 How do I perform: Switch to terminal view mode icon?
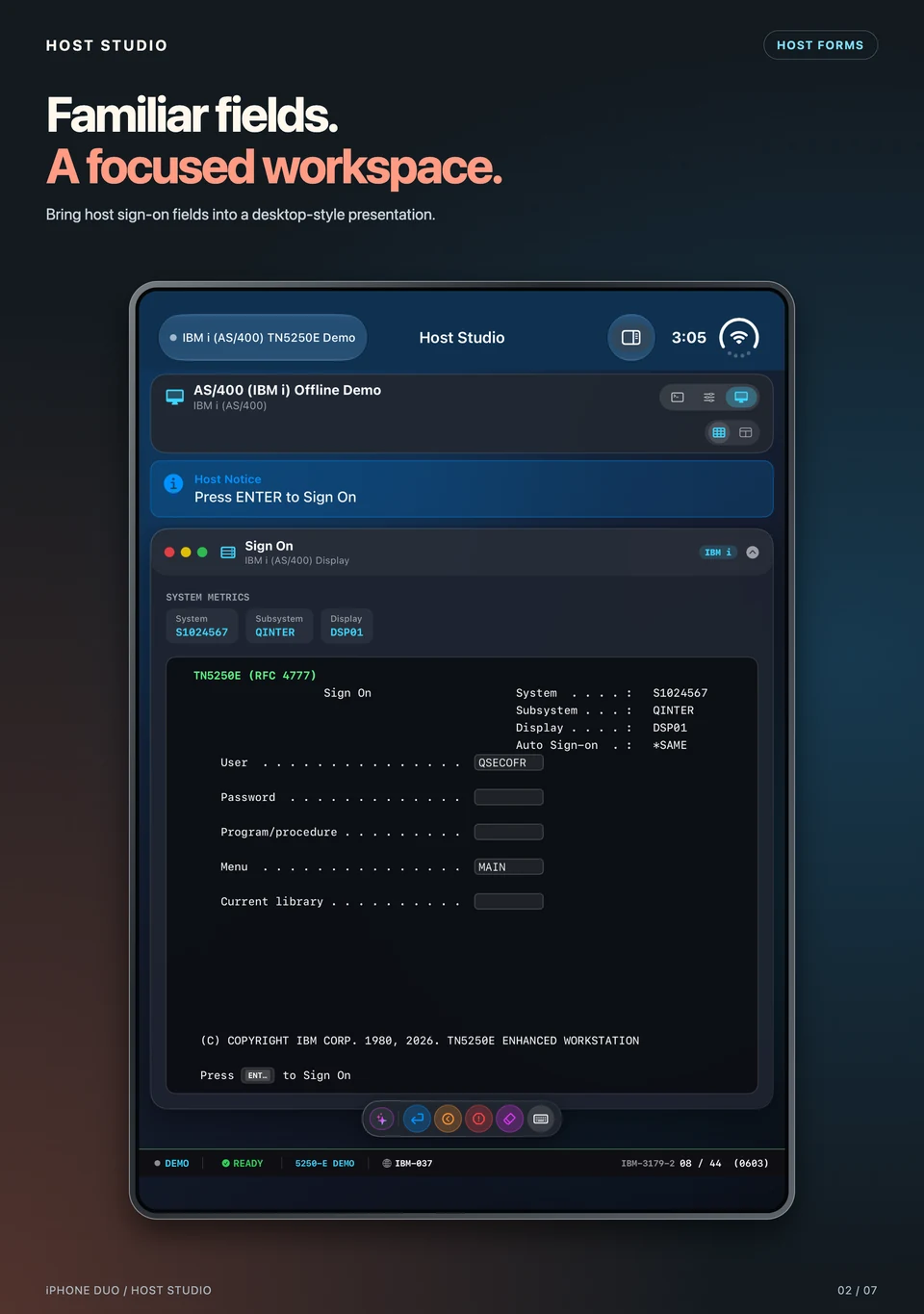678,397
